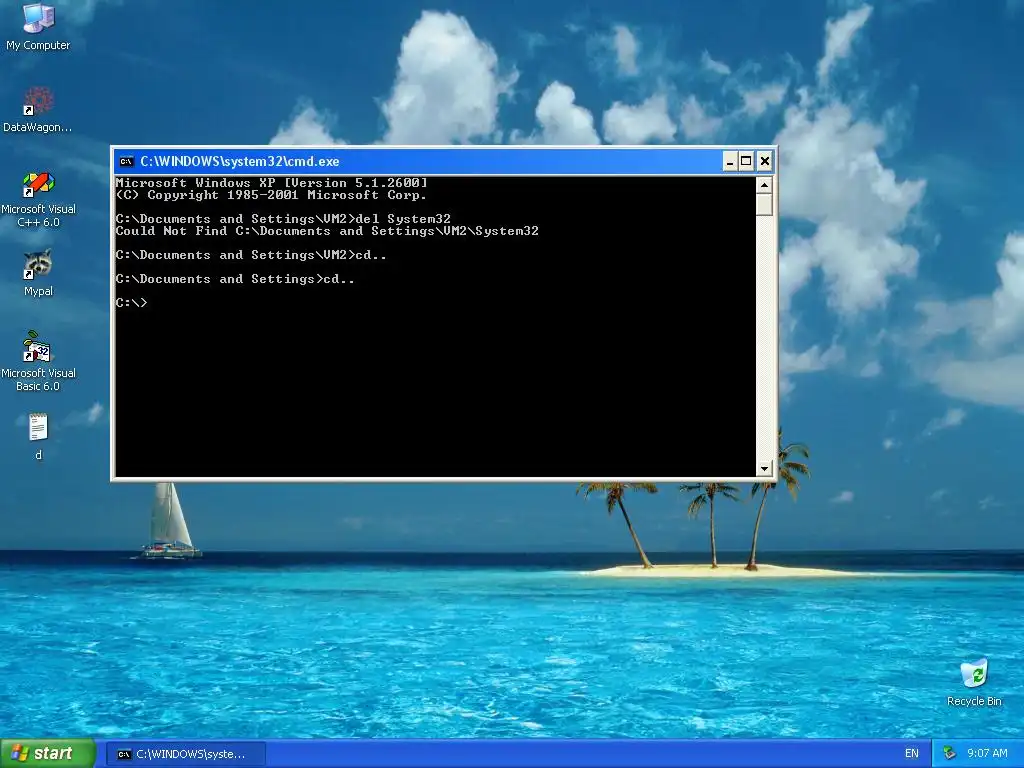Viewport: 1024px width, 768px height.
Task: Click the cmd vertical scrollbar thumb
Action: pyautogui.click(x=764, y=204)
